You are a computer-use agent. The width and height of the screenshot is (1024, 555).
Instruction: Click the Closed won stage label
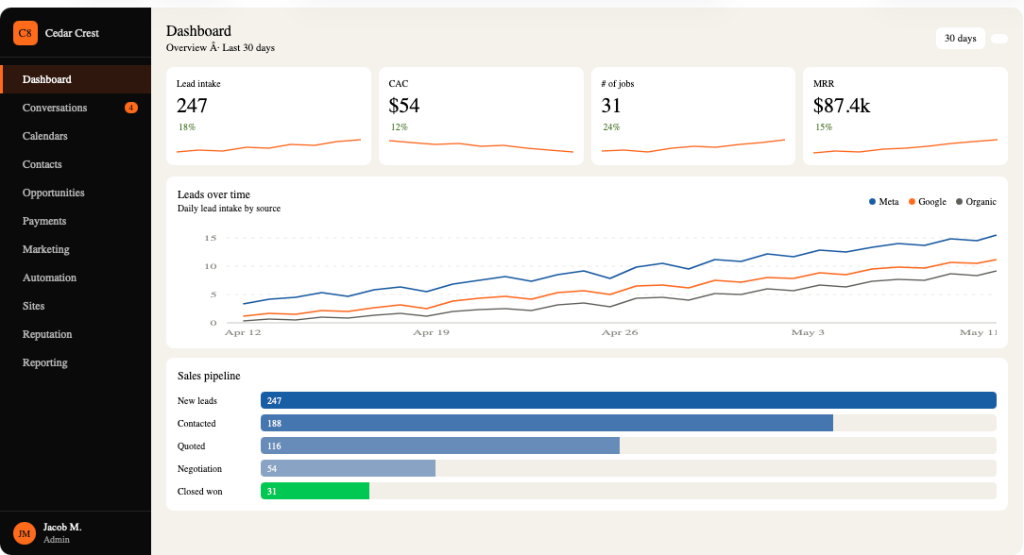coord(200,492)
